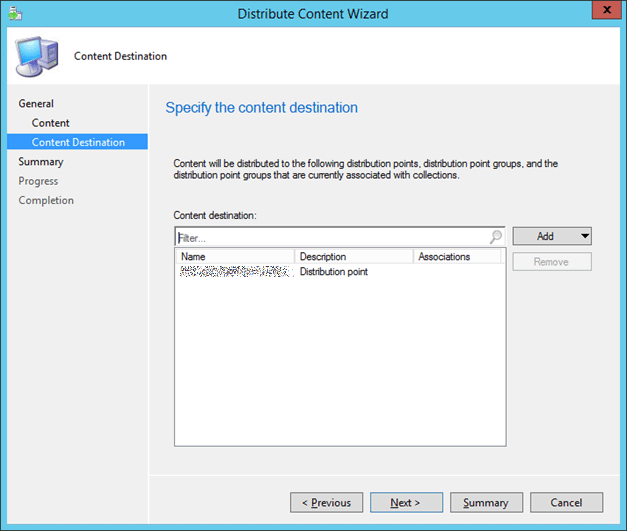Screen dimensions: 627x531
Task: Type in the Filter text field
Action: (x=330, y=237)
